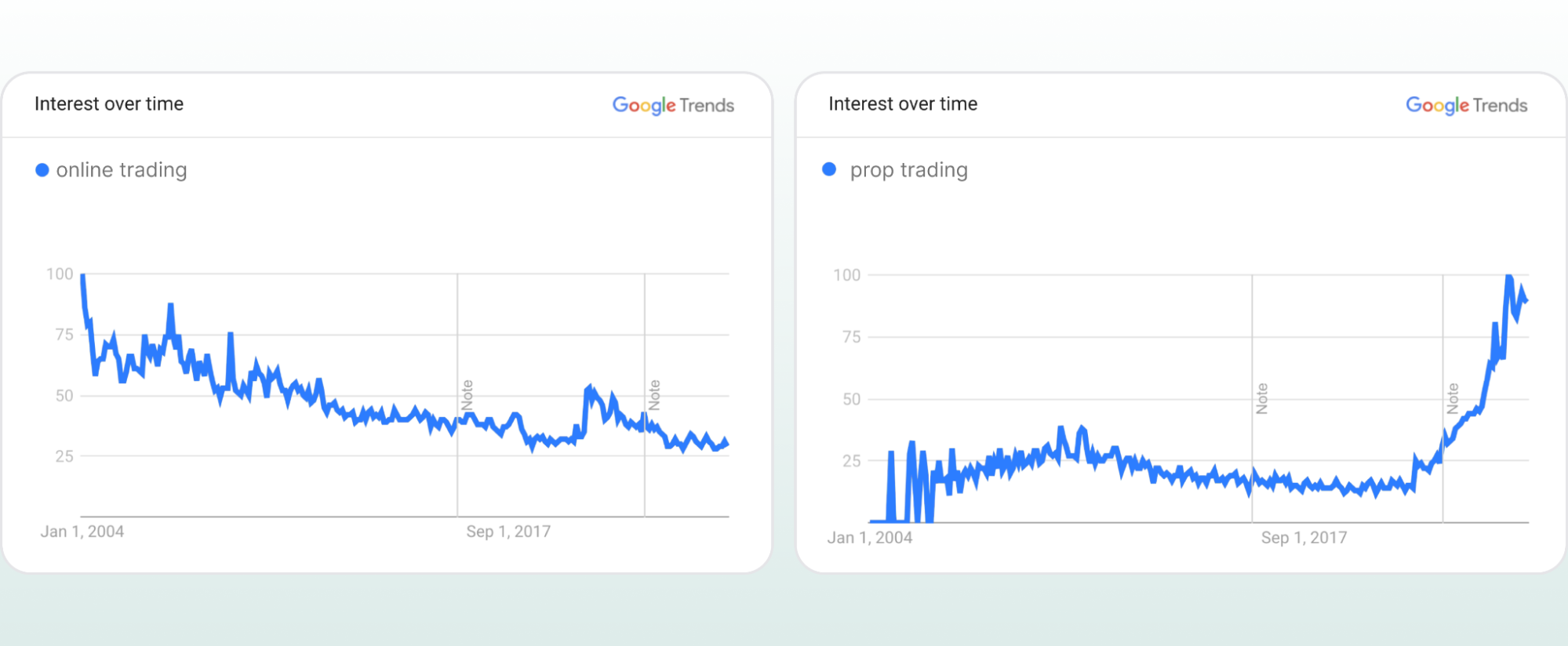Click the blue dot beside prop trading
The image size is (1568, 646).
click(829, 169)
